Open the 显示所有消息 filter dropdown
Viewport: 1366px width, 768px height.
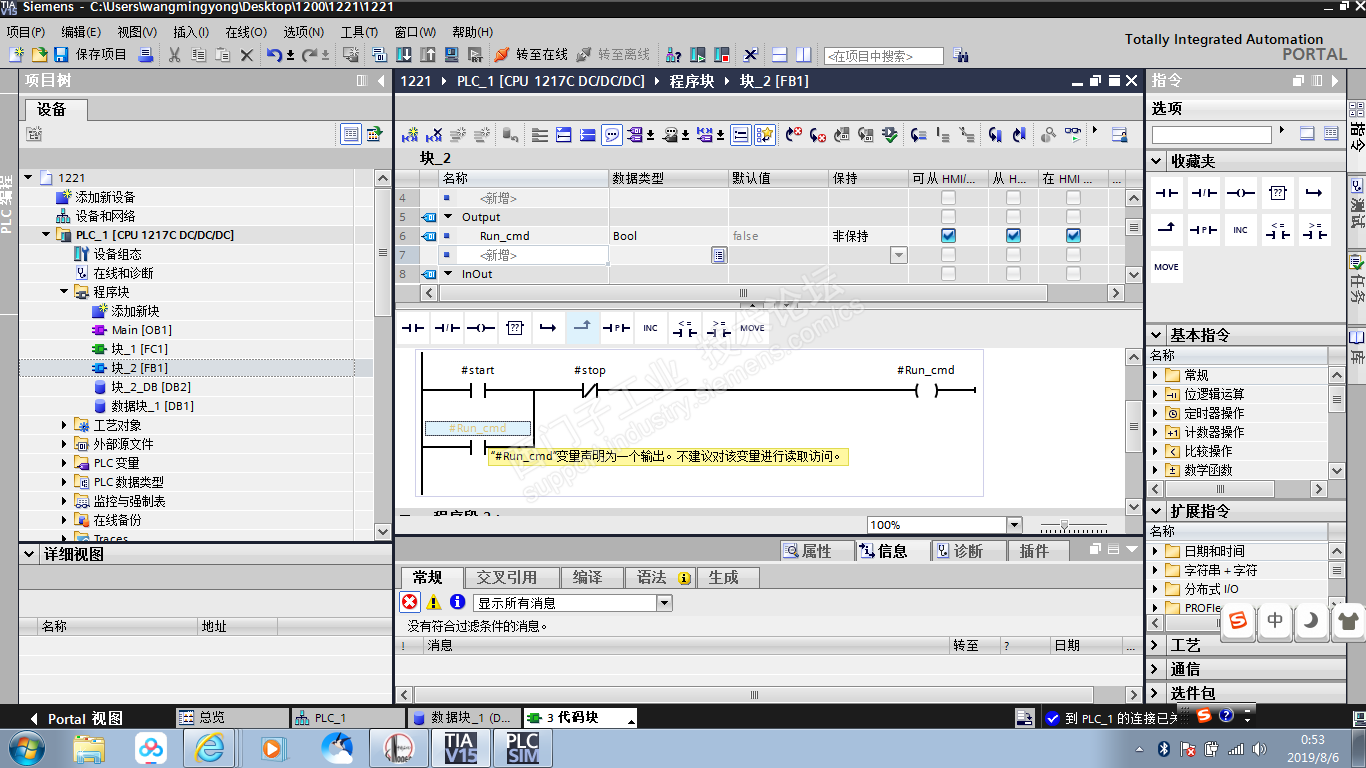click(x=664, y=603)
